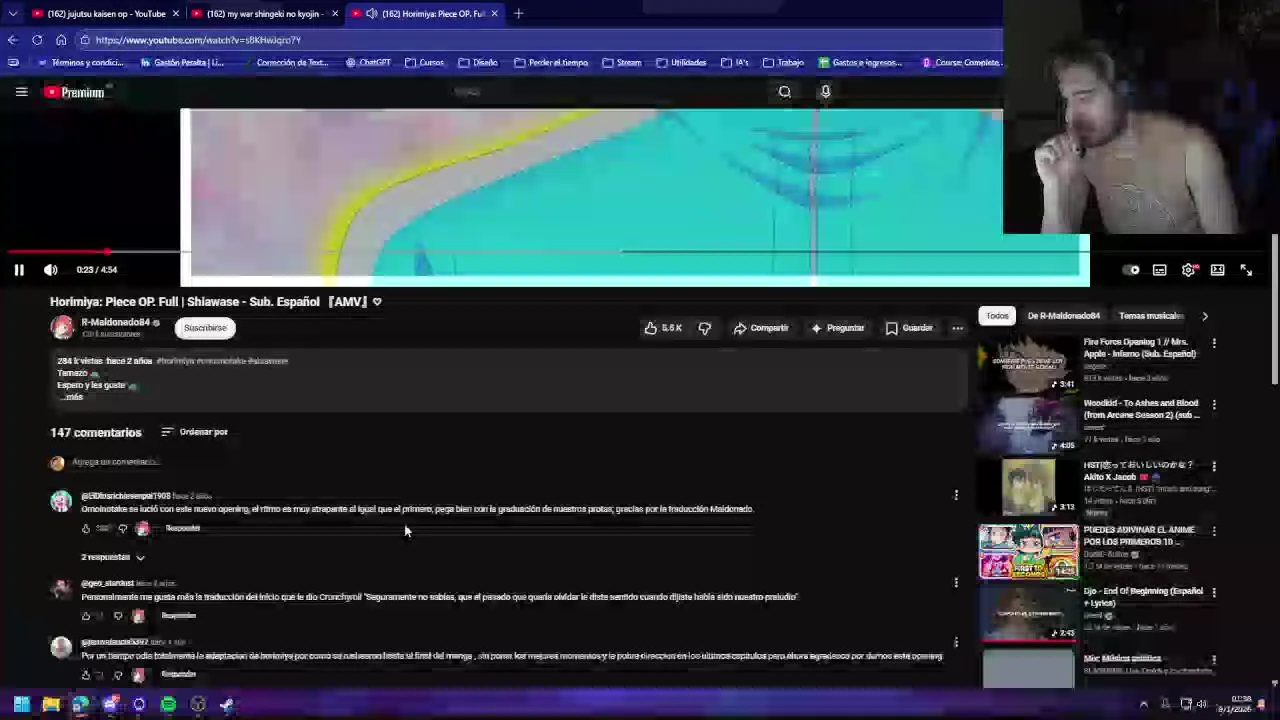Open more actions menu beside Guardar
The width and height of the screenshot is (1280, 720).
coord(957,328)
